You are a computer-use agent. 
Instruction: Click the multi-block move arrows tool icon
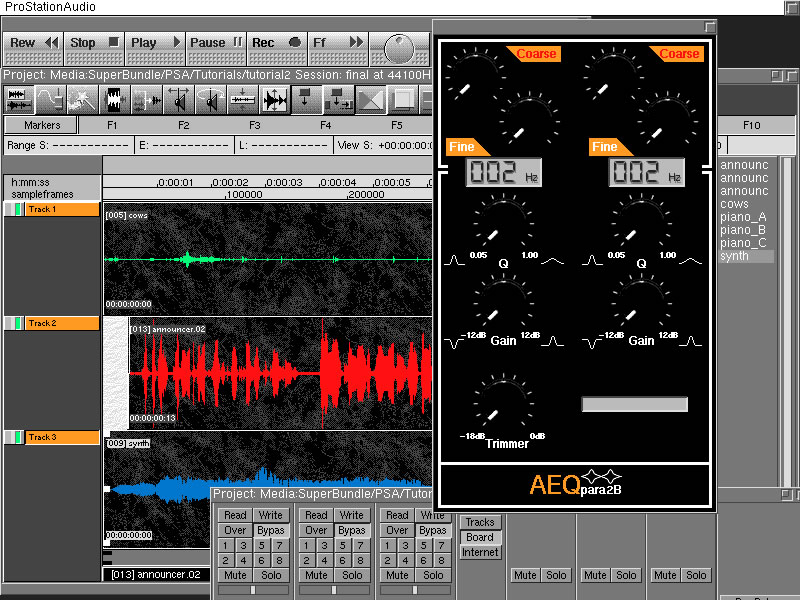[x=339, y=99]
